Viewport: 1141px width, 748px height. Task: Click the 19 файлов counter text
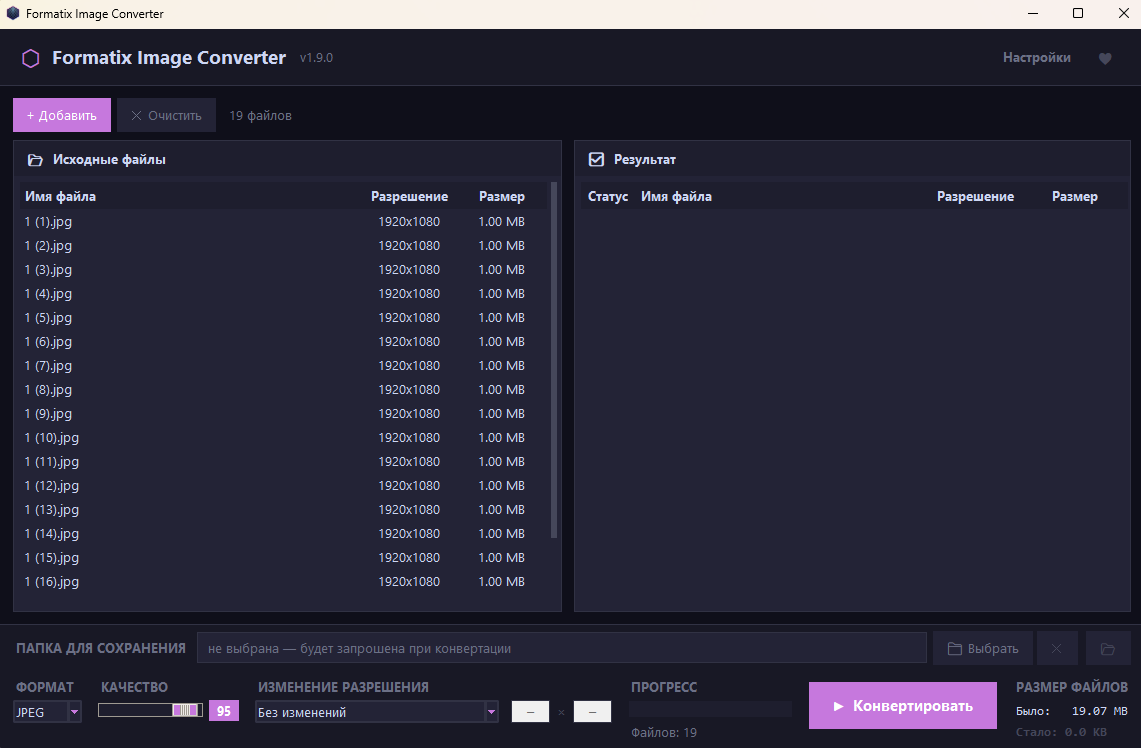click(x=261, y=116)
